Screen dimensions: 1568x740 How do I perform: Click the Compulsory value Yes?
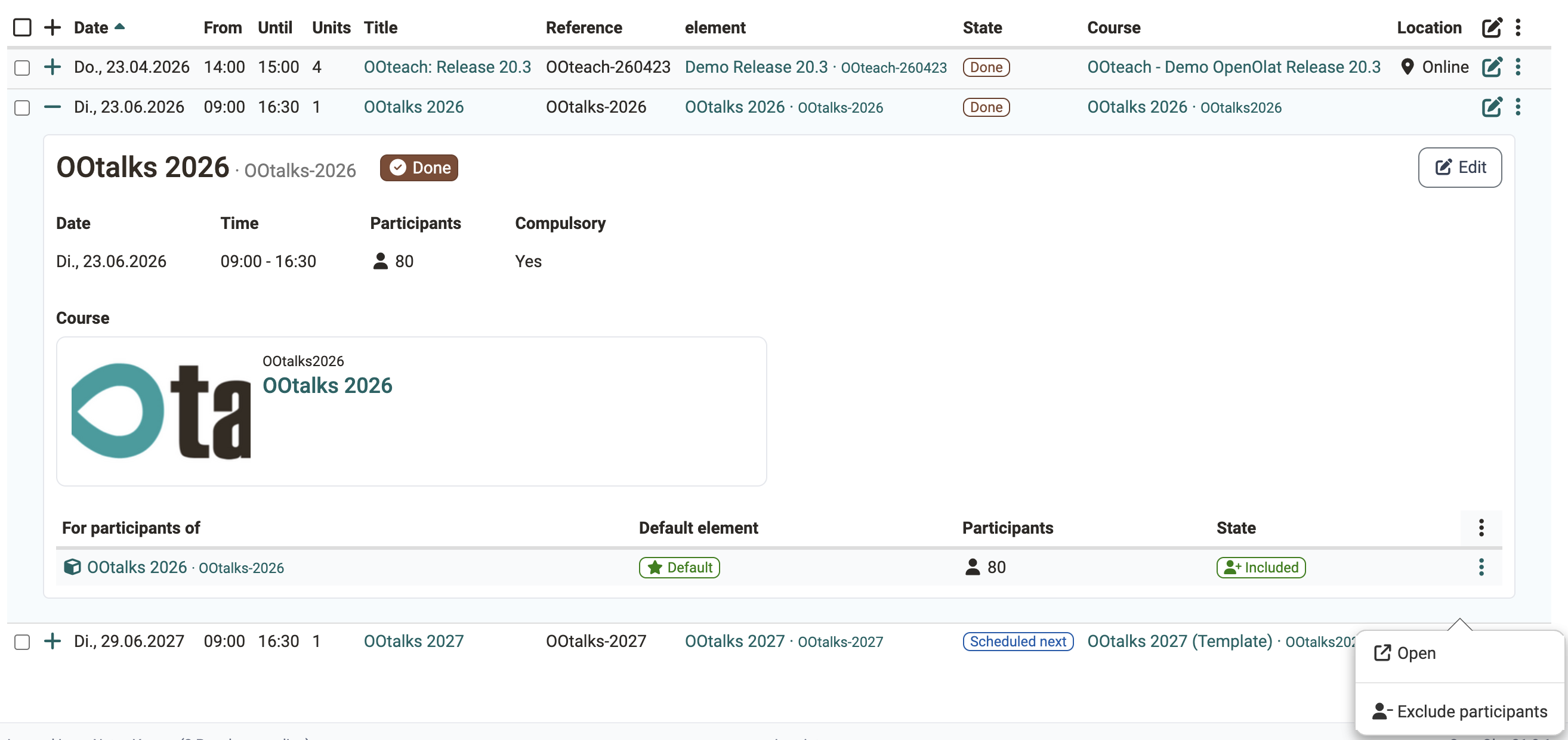(x=529, y=261)
